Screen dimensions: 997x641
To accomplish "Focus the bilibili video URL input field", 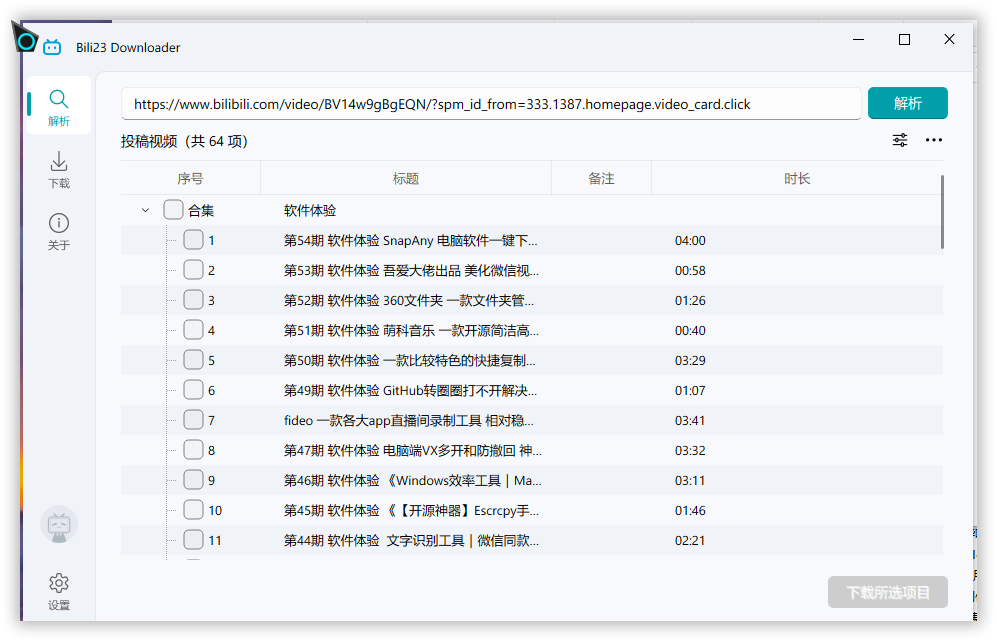I will [x=491, y=104].
